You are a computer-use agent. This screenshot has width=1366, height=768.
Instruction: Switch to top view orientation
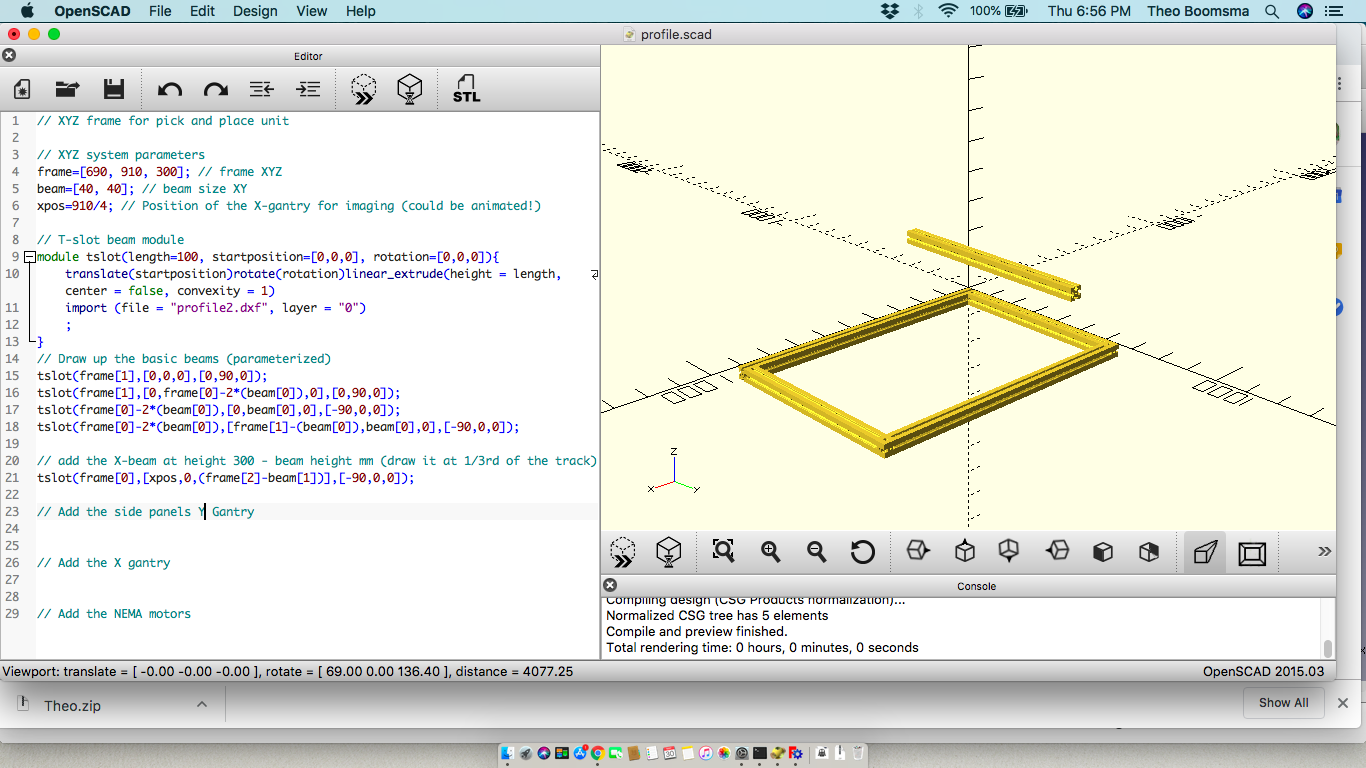(x=964, y=551)
